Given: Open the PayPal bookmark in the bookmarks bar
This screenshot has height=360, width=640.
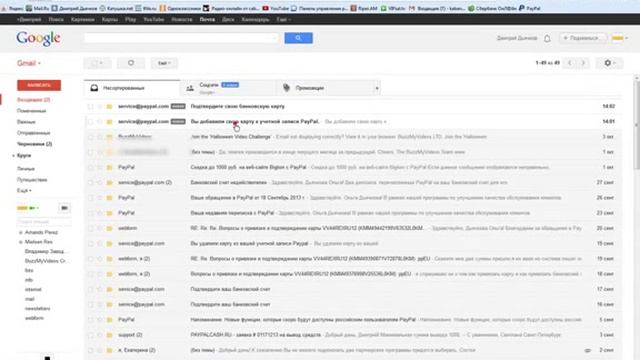Looking at the screenshot, I should pos(529,8).
